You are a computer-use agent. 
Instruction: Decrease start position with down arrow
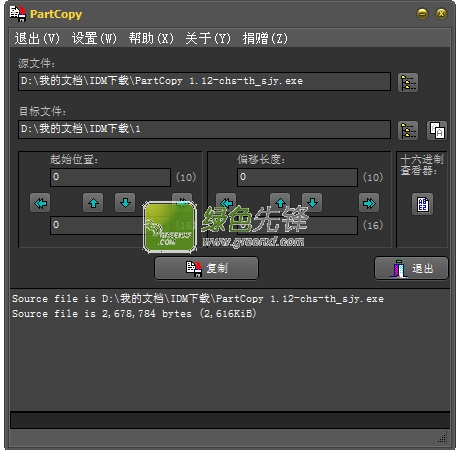125,203
